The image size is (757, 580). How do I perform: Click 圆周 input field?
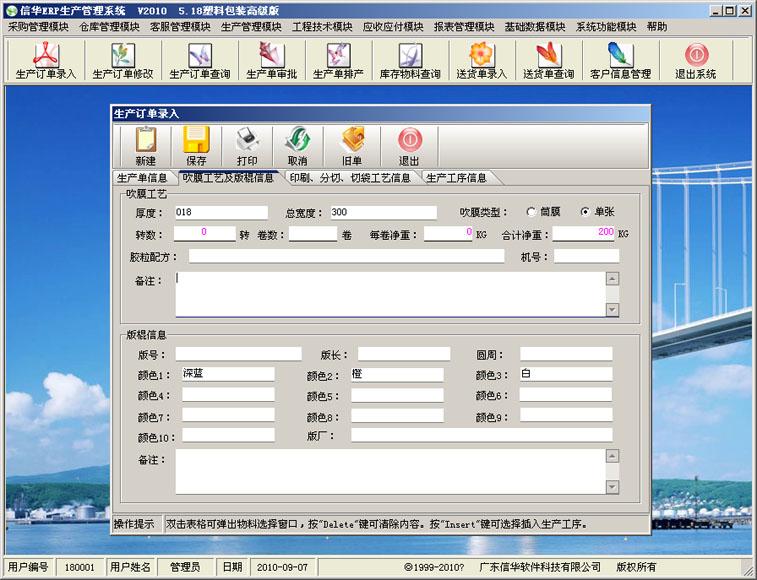(x=566, y=354)
